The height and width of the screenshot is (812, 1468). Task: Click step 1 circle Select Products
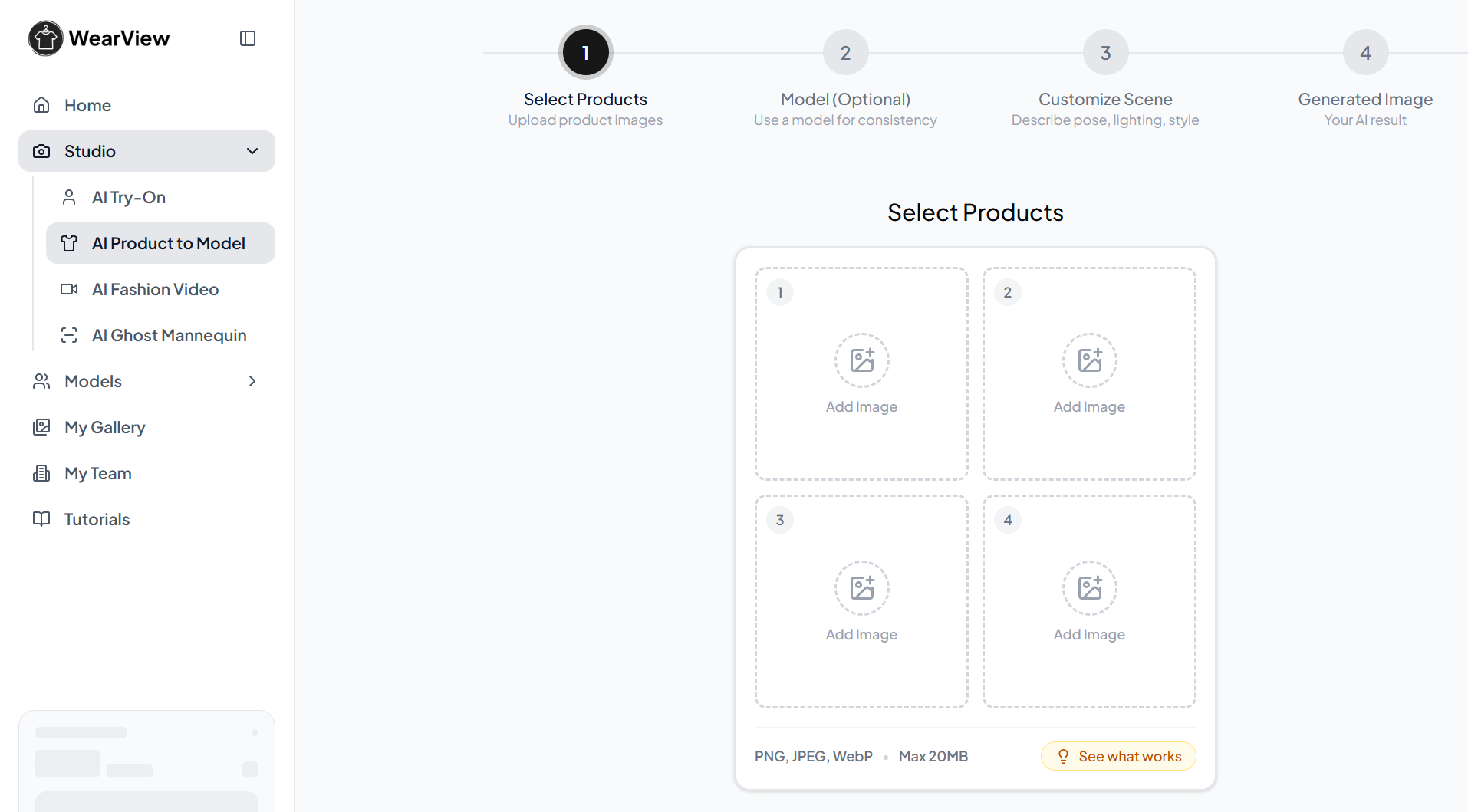(x=586, y=52)
